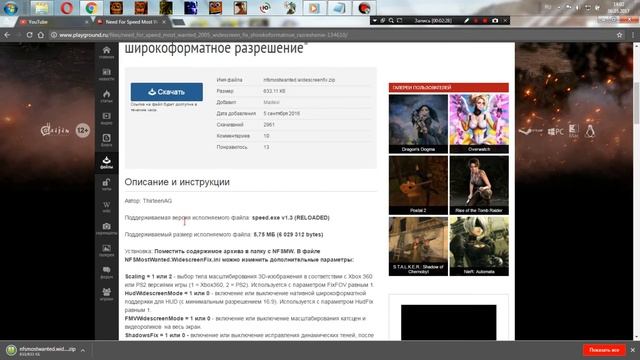This screenshot has height=360, width=640.
Task: Open the Forums speech-bubble icon in sidebar
Action: point(107,272)
